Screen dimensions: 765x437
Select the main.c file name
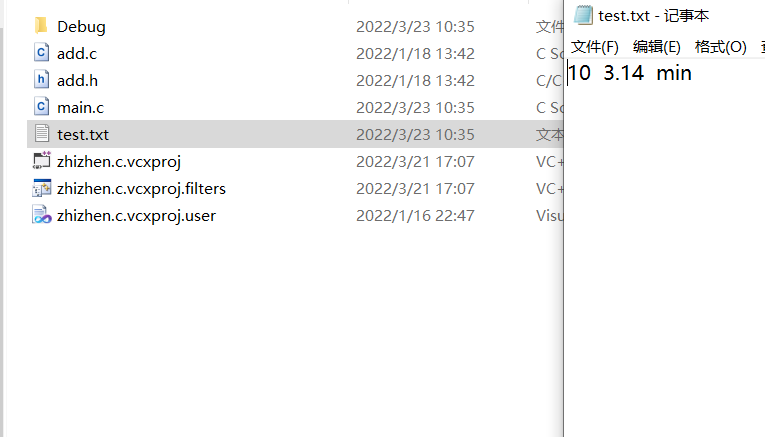coord(81,107)
